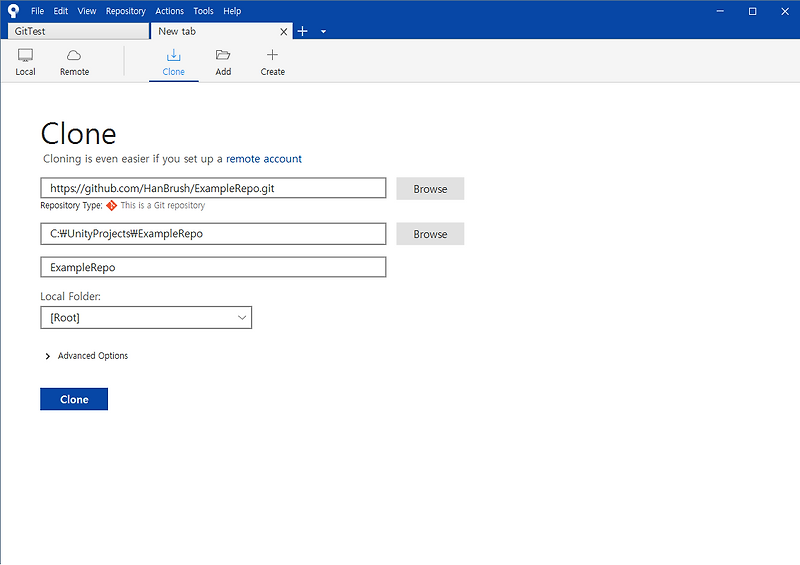Browse for the source repository URL

point(430,189)
